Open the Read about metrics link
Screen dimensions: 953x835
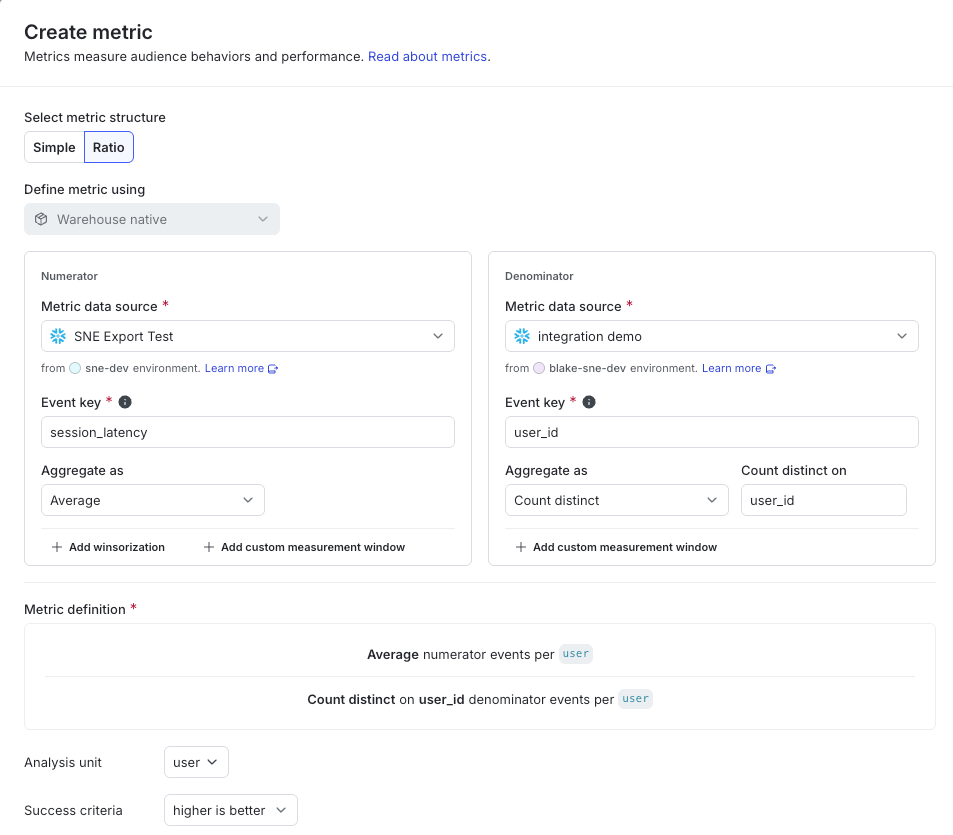click(427, 57)
